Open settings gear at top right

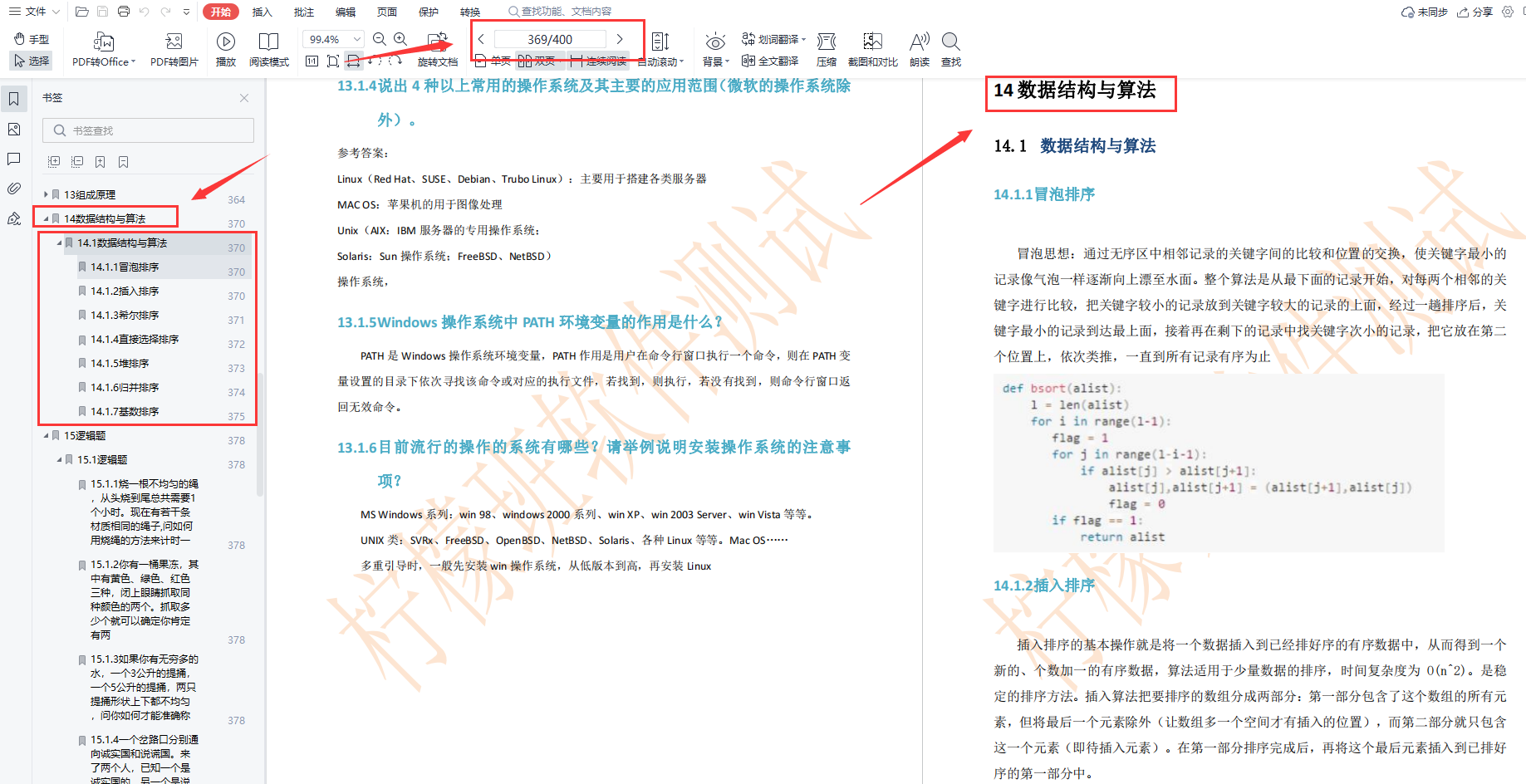[x=1508, y=12]
